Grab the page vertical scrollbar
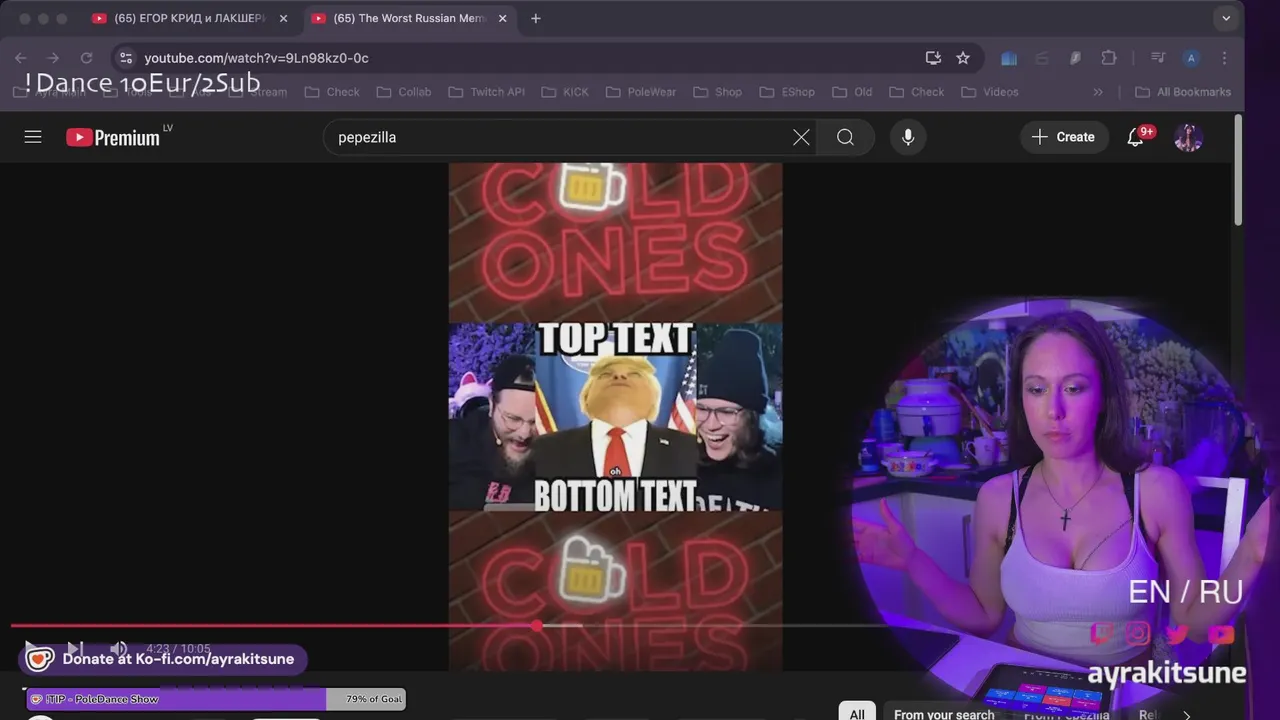 1238,170
